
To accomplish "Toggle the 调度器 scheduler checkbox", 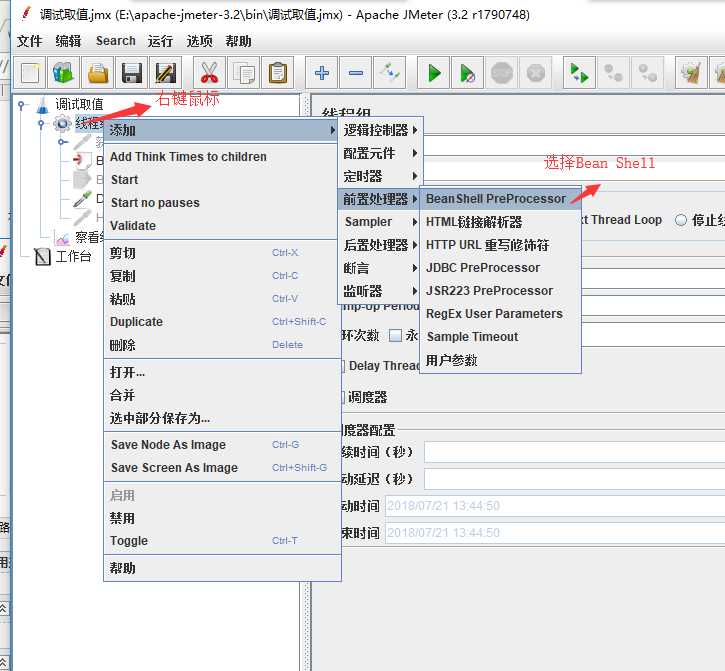I will coord(343,397).
